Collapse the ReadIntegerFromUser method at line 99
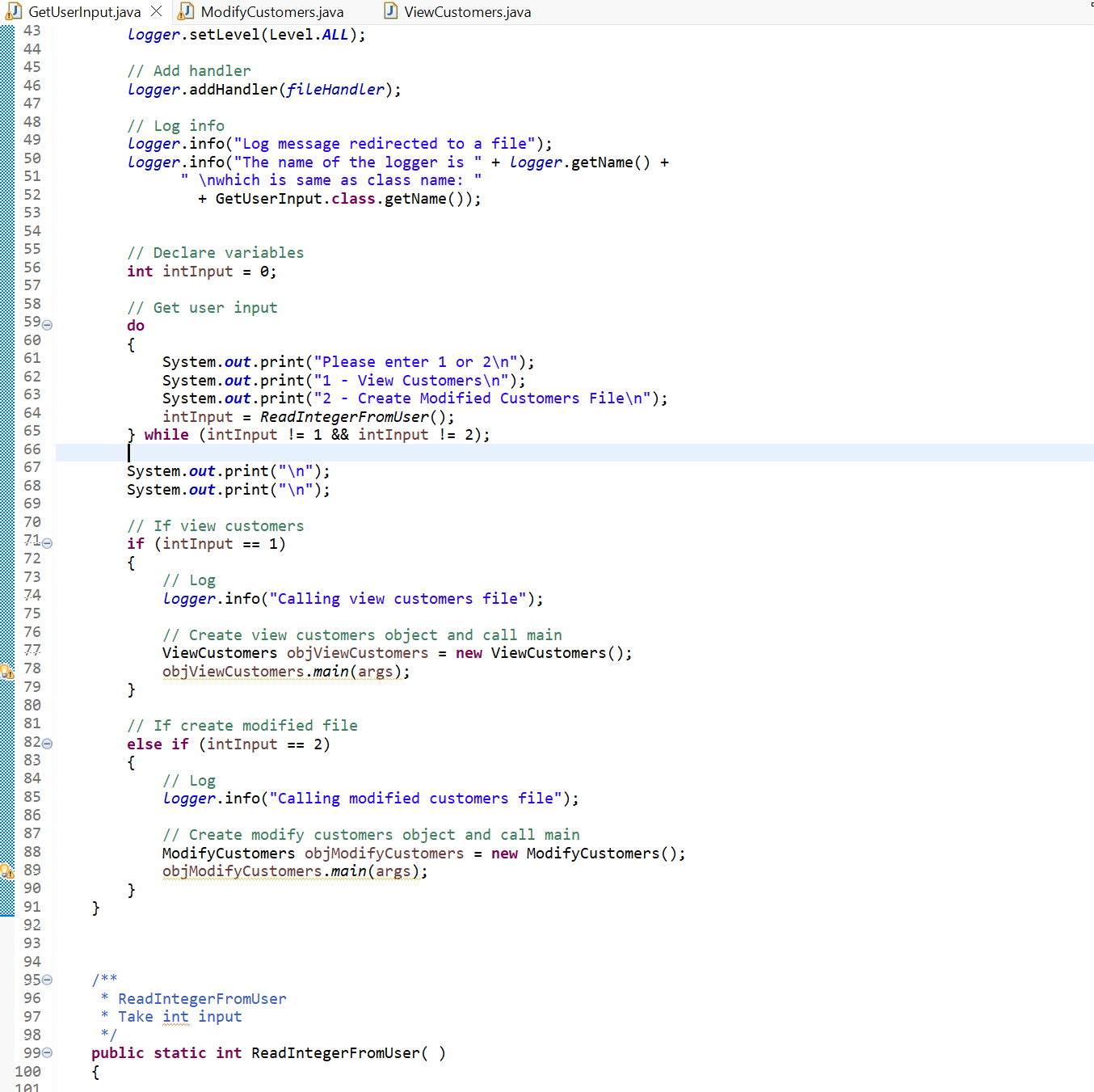The image size is (1094, 1092). pyautogui.click(x=47, y=1052)
